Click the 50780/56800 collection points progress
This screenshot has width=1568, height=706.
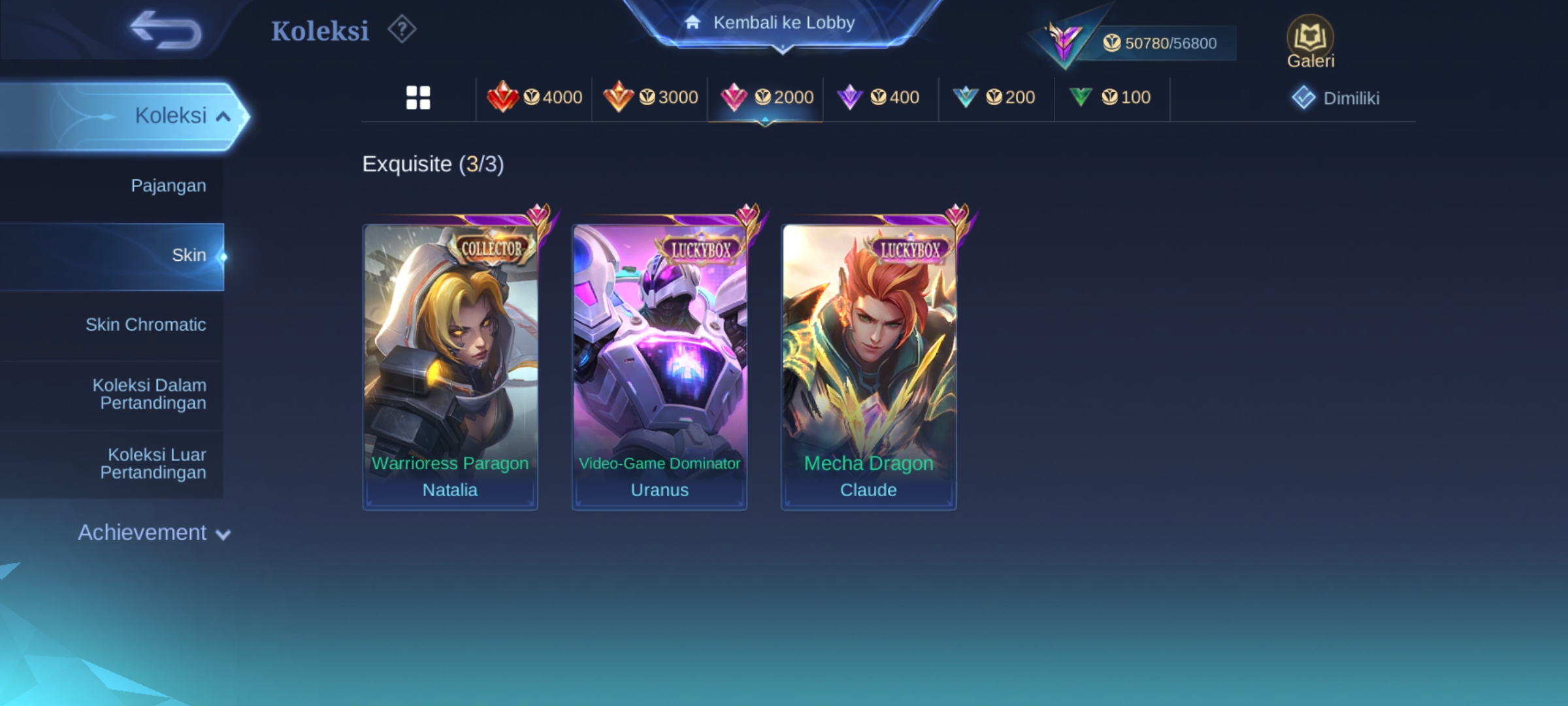tap(1160, 43)
